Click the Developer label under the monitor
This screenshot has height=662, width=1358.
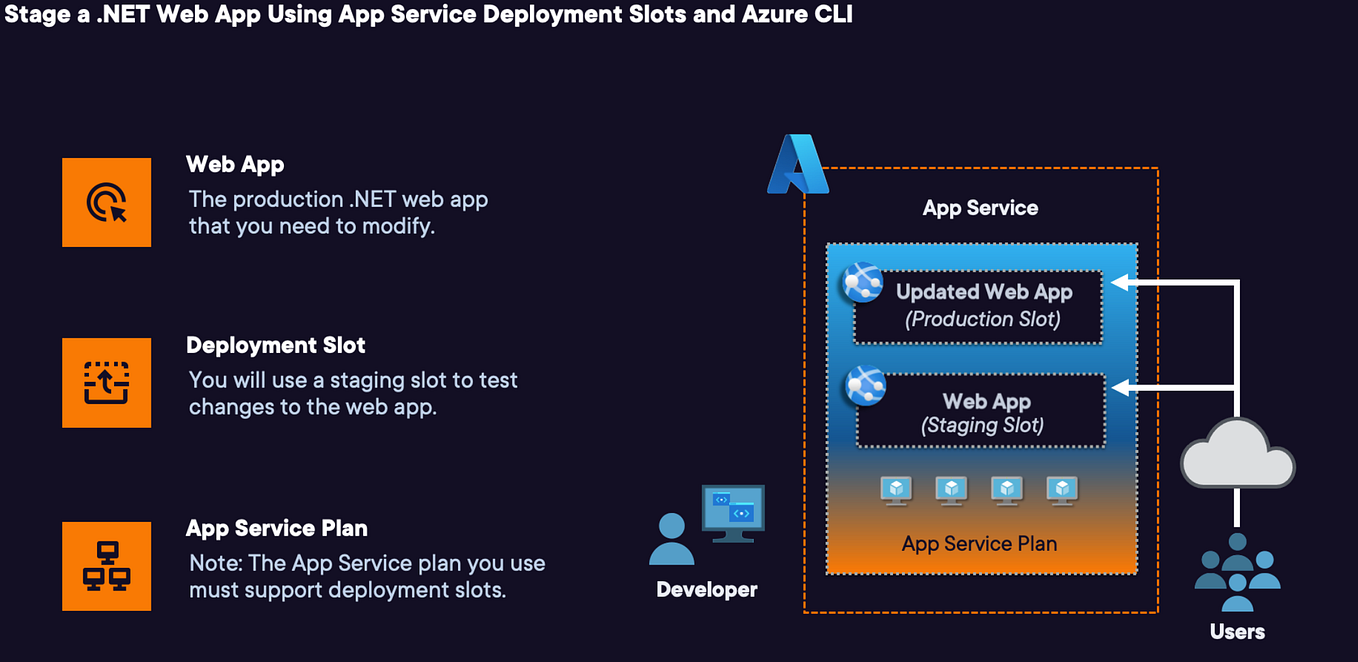pos(705,589)
